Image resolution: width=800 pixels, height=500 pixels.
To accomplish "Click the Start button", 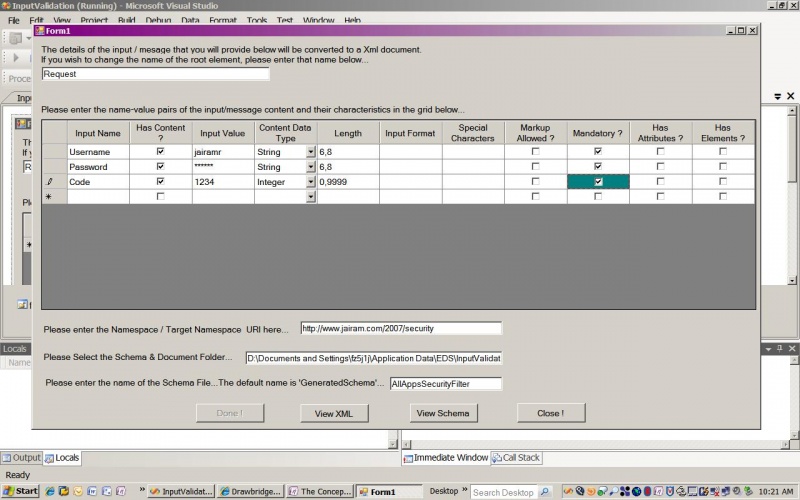I will pyautogui.click(x=20, y=491).
